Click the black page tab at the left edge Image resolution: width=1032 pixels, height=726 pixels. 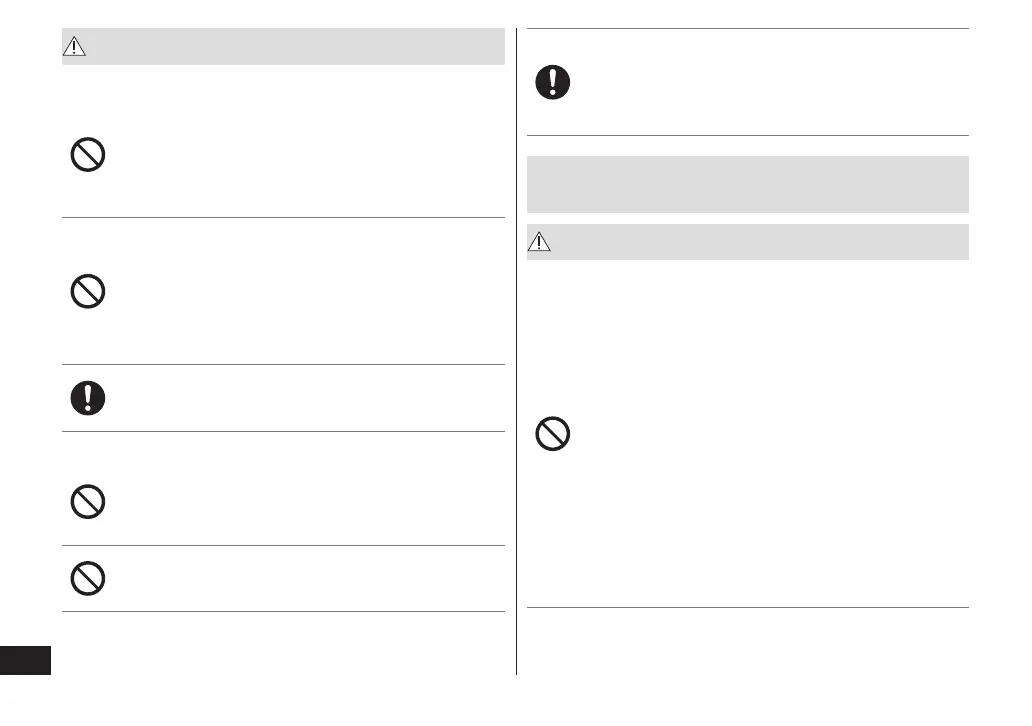(25, 661)
